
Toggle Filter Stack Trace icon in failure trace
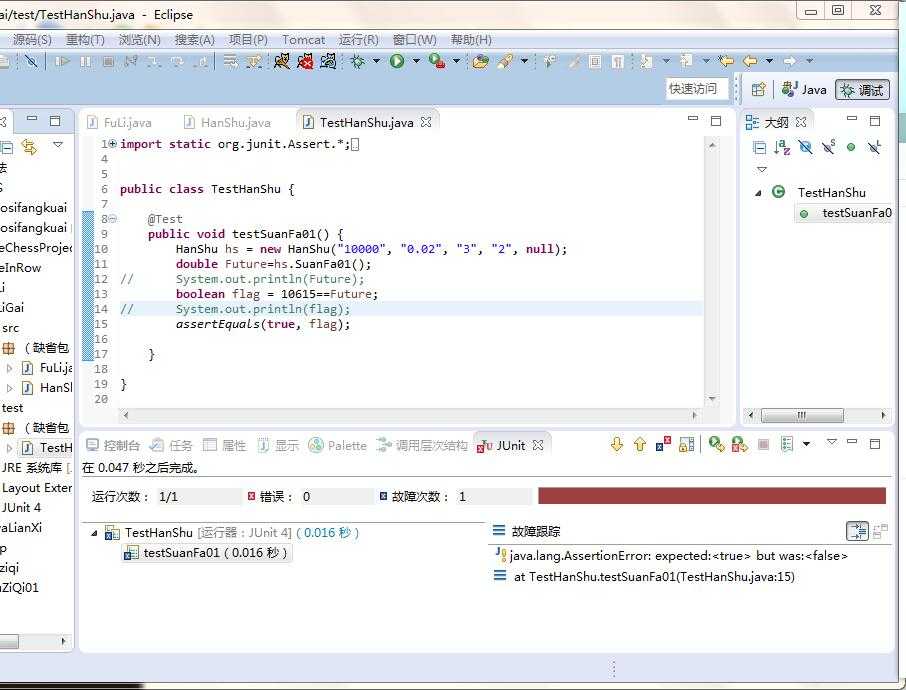click(857, 531)
